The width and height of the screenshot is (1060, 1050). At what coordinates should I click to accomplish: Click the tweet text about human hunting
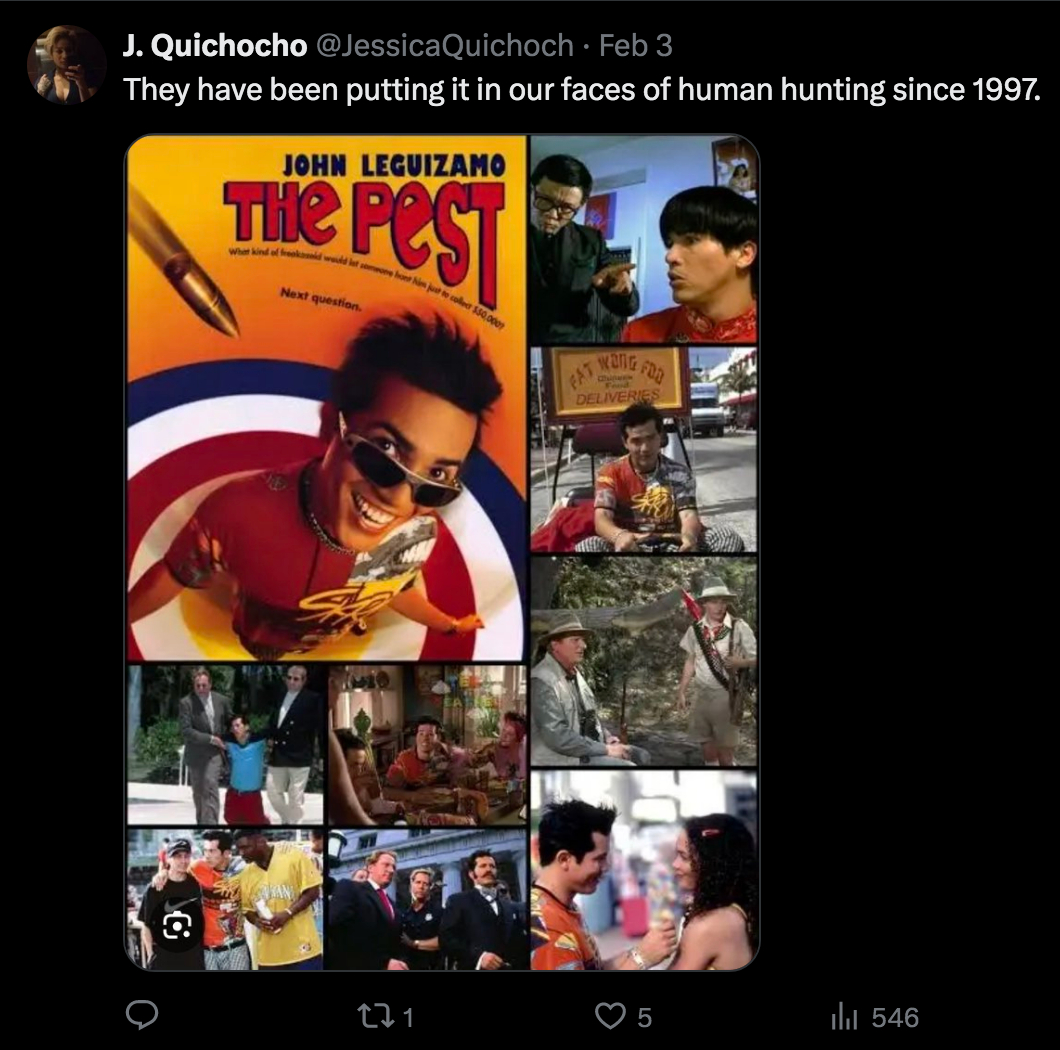582,89
